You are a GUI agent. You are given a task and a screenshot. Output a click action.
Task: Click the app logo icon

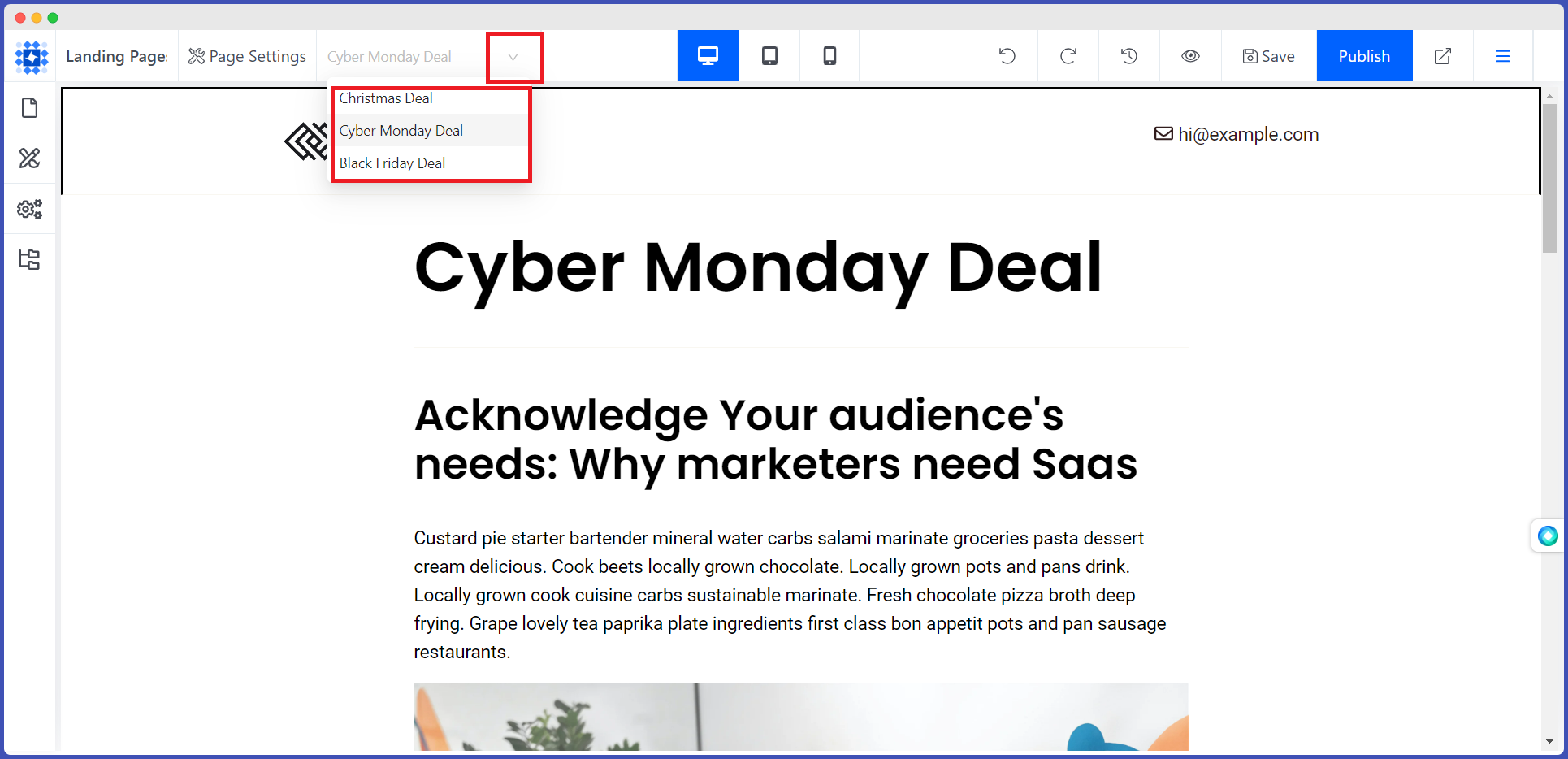point(32,57)
